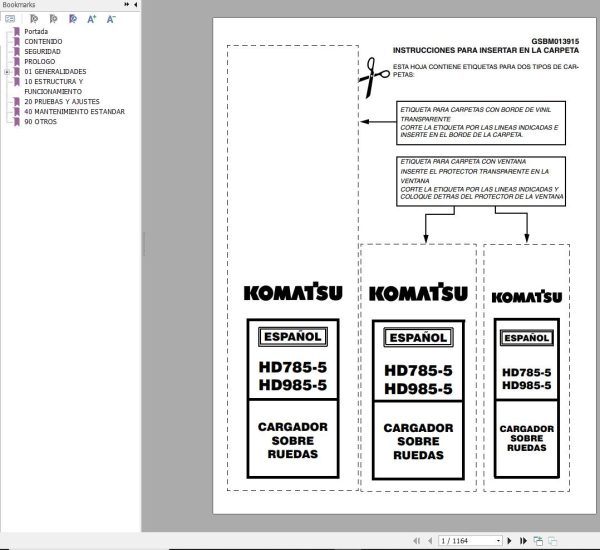Decrease bookmark font size with A-
This screenshot has height=550, width=600.
111,19
